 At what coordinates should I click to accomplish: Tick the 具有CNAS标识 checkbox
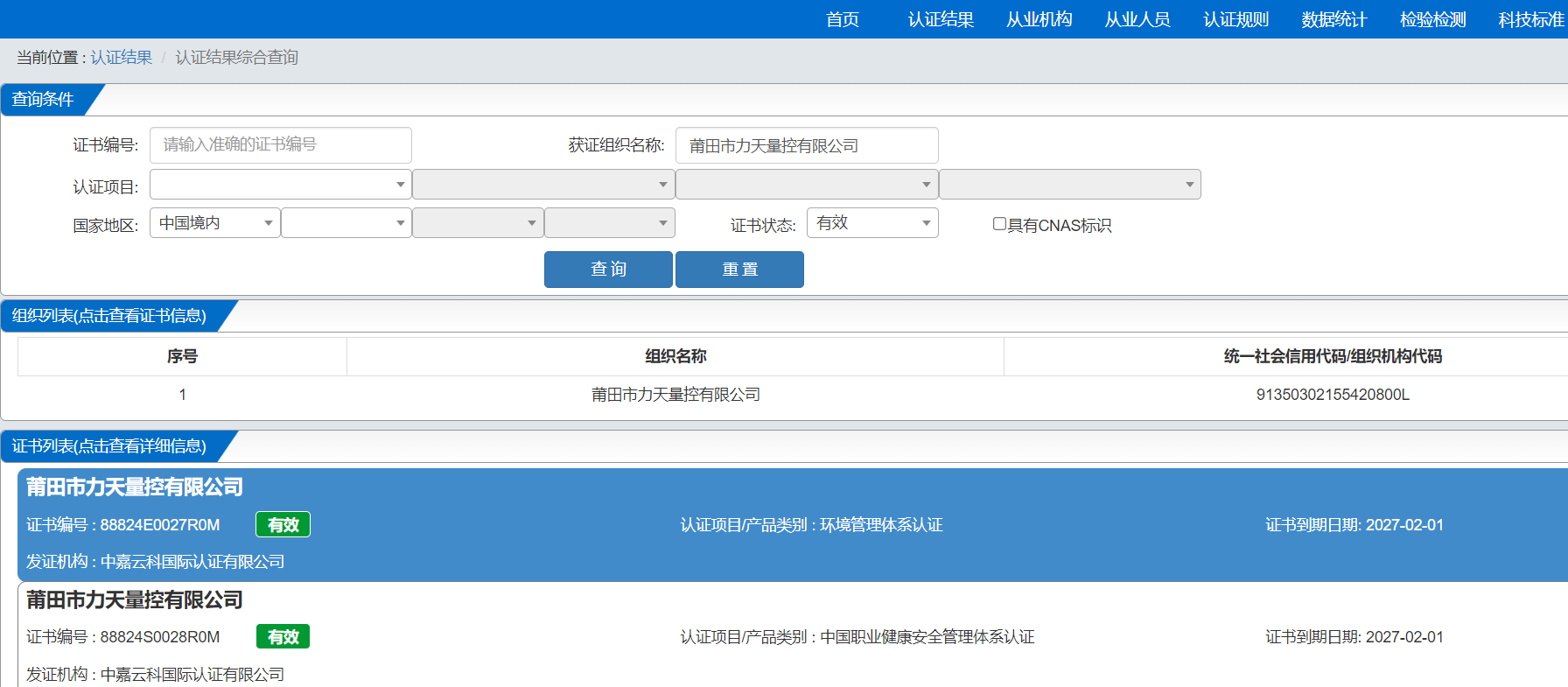tap(999, 224)
